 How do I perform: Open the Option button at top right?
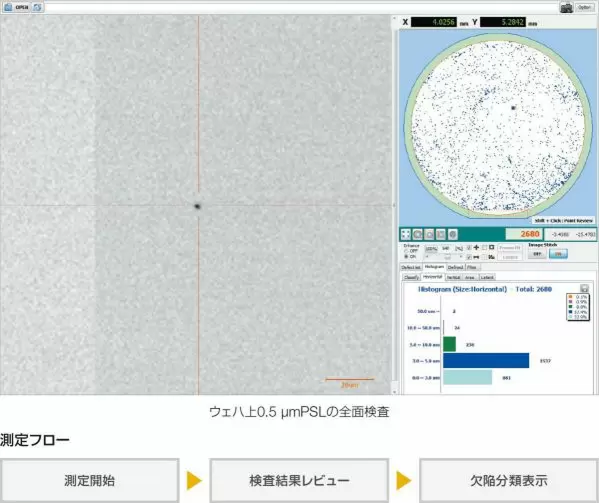pos(584,7)
